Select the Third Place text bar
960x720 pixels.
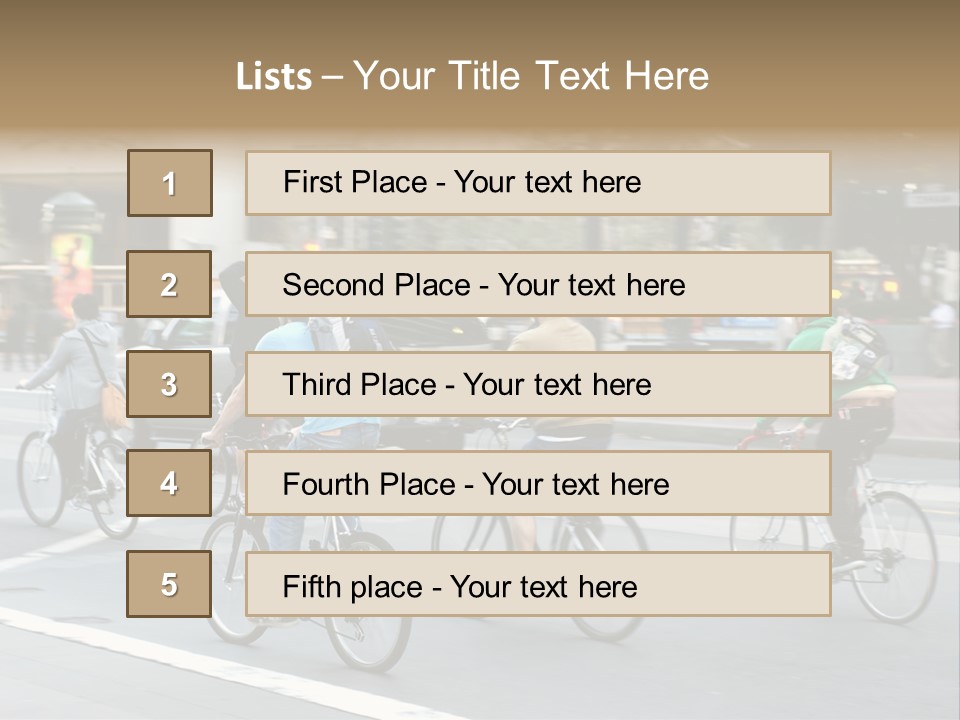[538, 384]
